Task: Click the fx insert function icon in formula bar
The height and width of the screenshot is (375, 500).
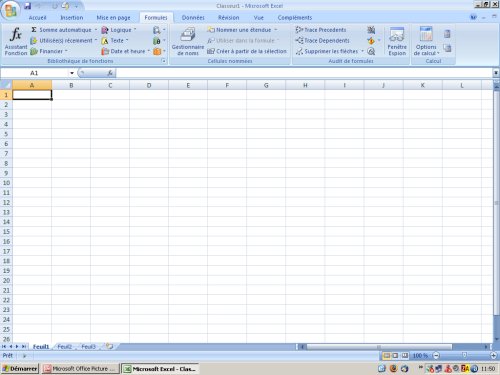Action: [x=110, y=73]
